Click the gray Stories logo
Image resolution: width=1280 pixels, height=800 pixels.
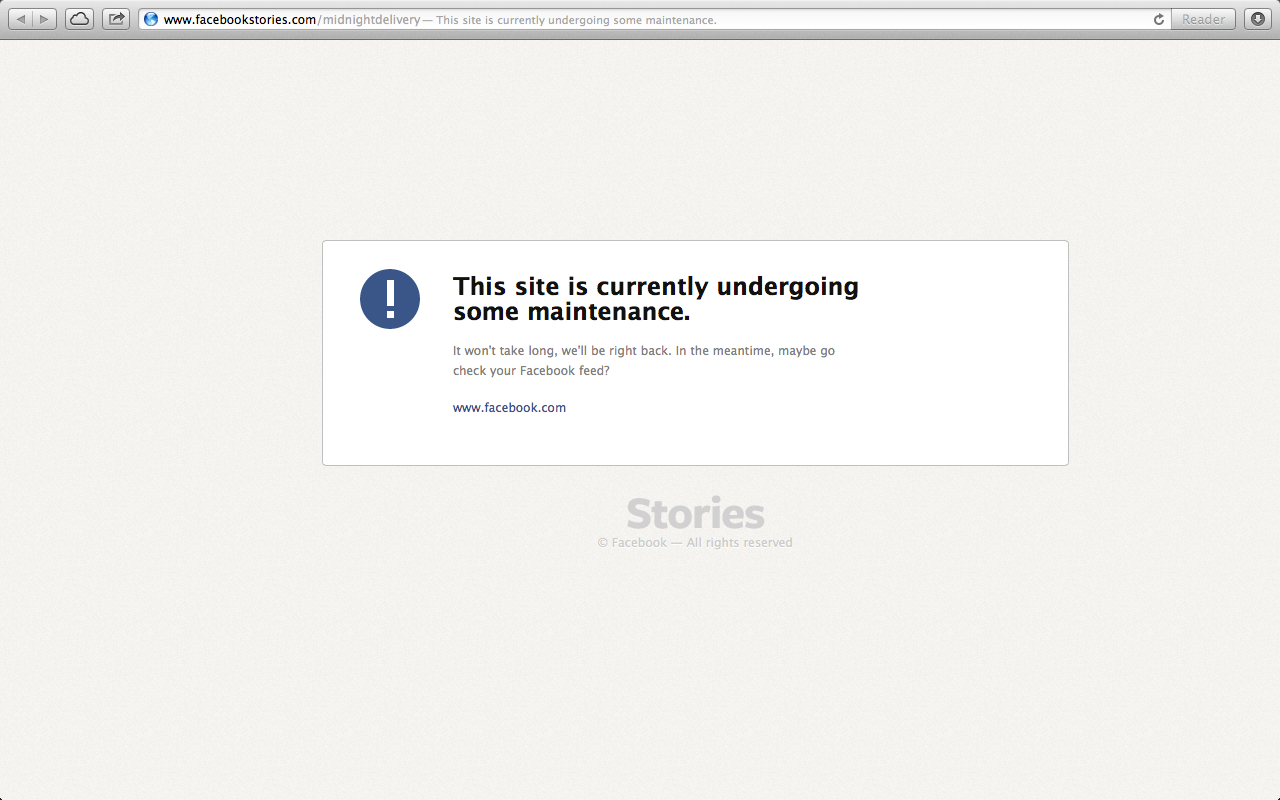click(x=695, y=514)
